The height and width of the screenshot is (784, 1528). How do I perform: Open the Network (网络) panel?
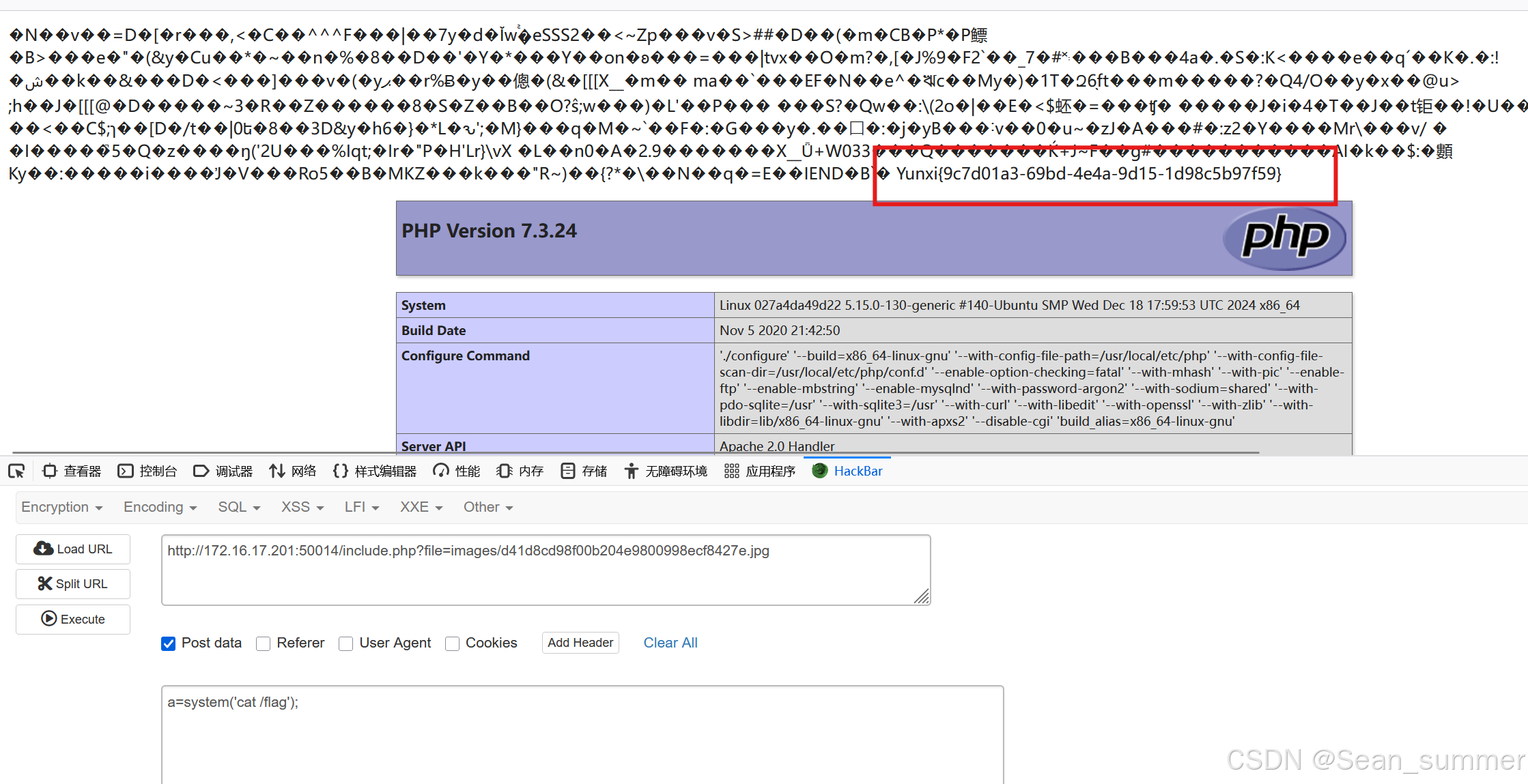(x=293, y=471)
